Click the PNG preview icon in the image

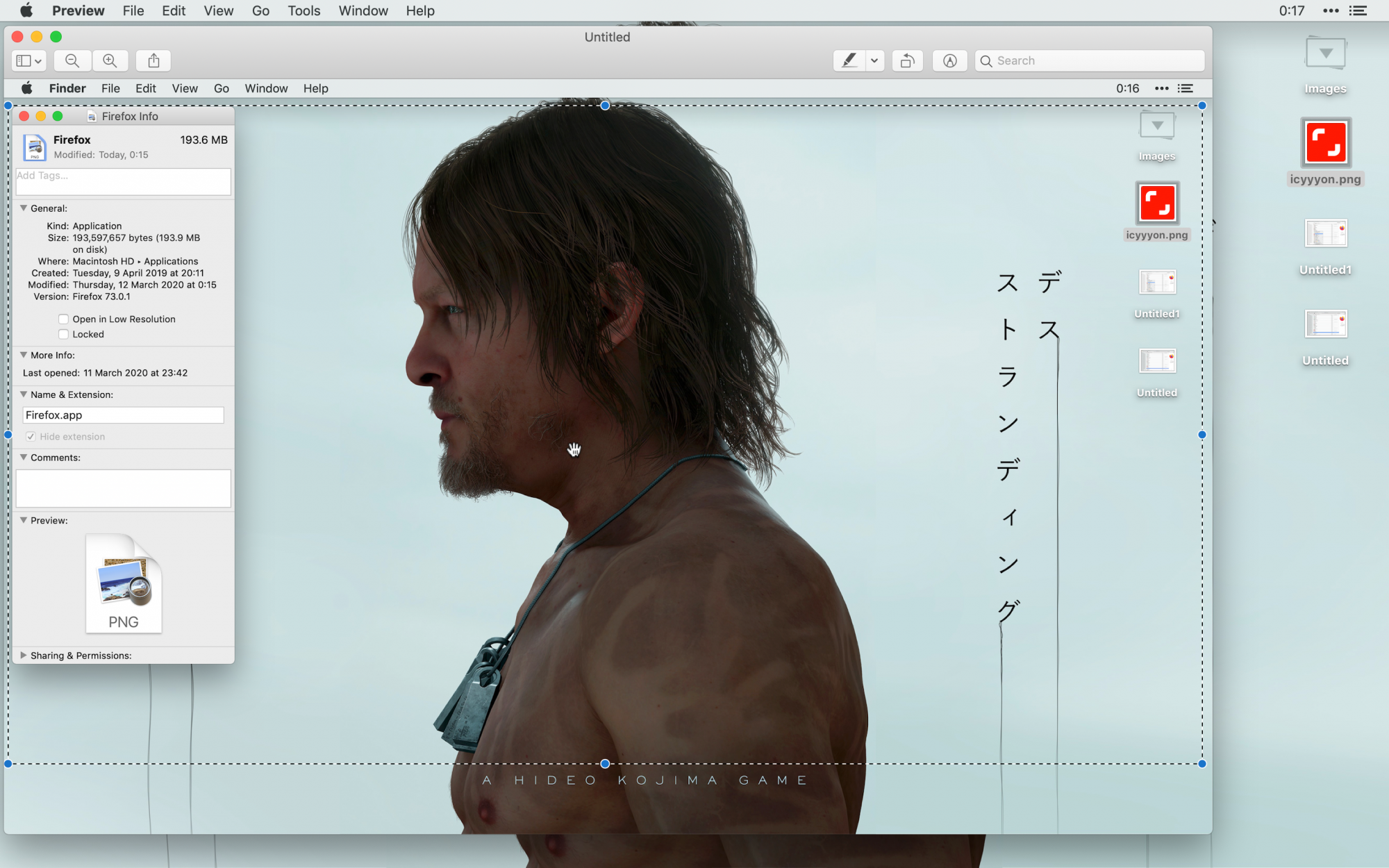(124, 583)
